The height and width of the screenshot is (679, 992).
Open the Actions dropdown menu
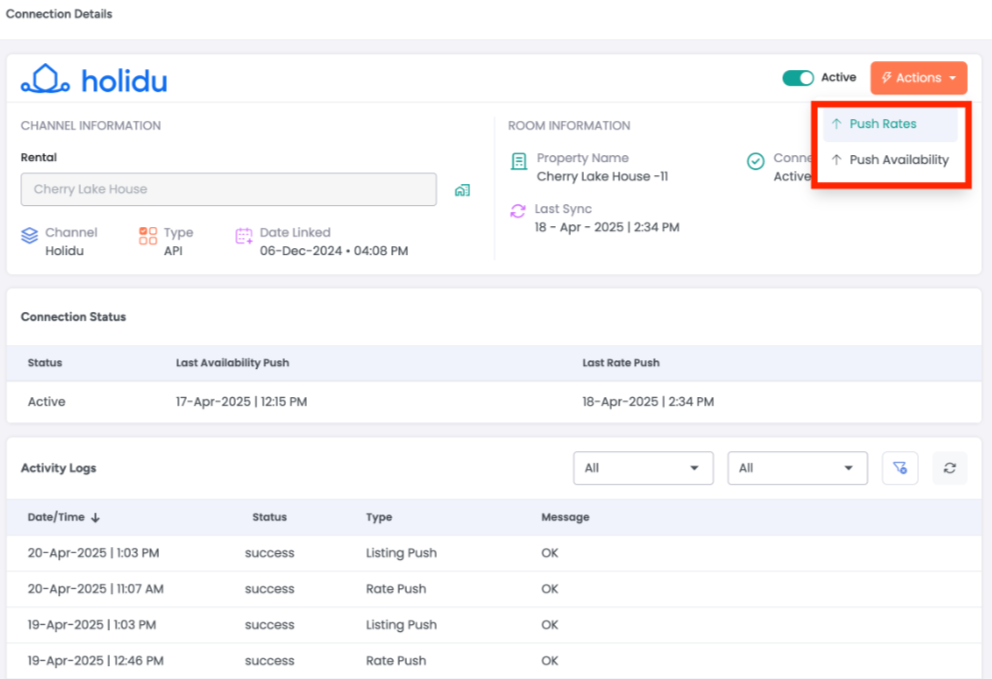(x=919, y=78)
